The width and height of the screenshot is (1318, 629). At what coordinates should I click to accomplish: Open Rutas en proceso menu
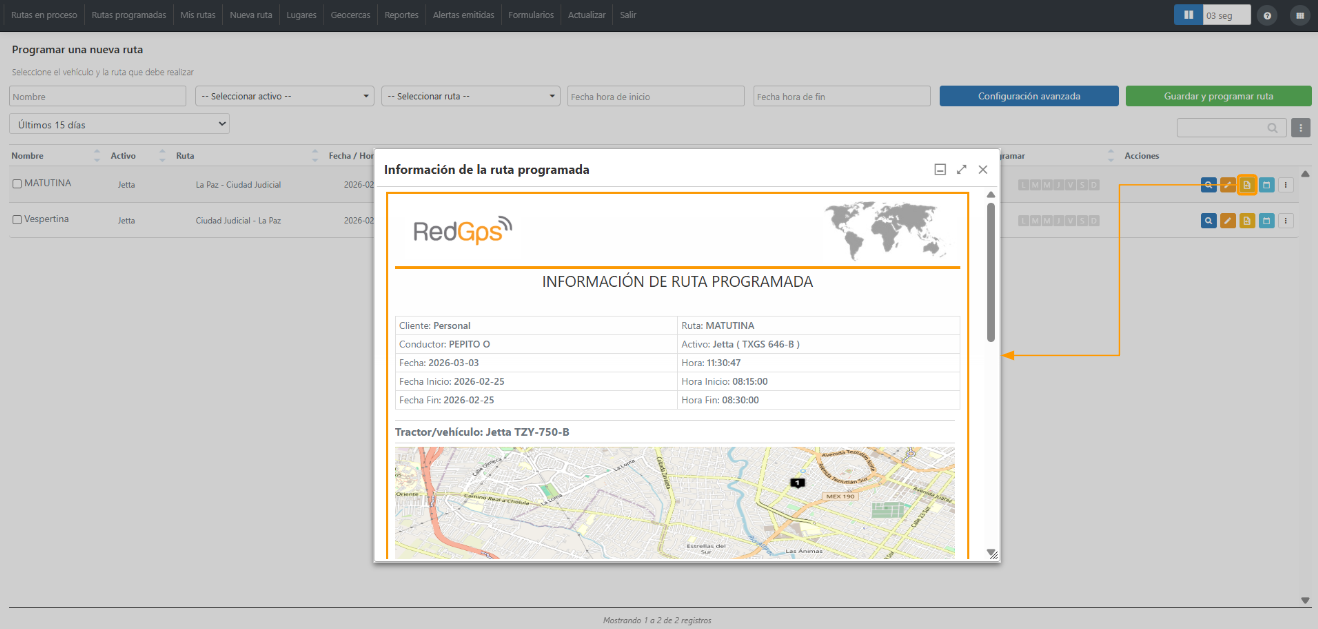[44, 15]
